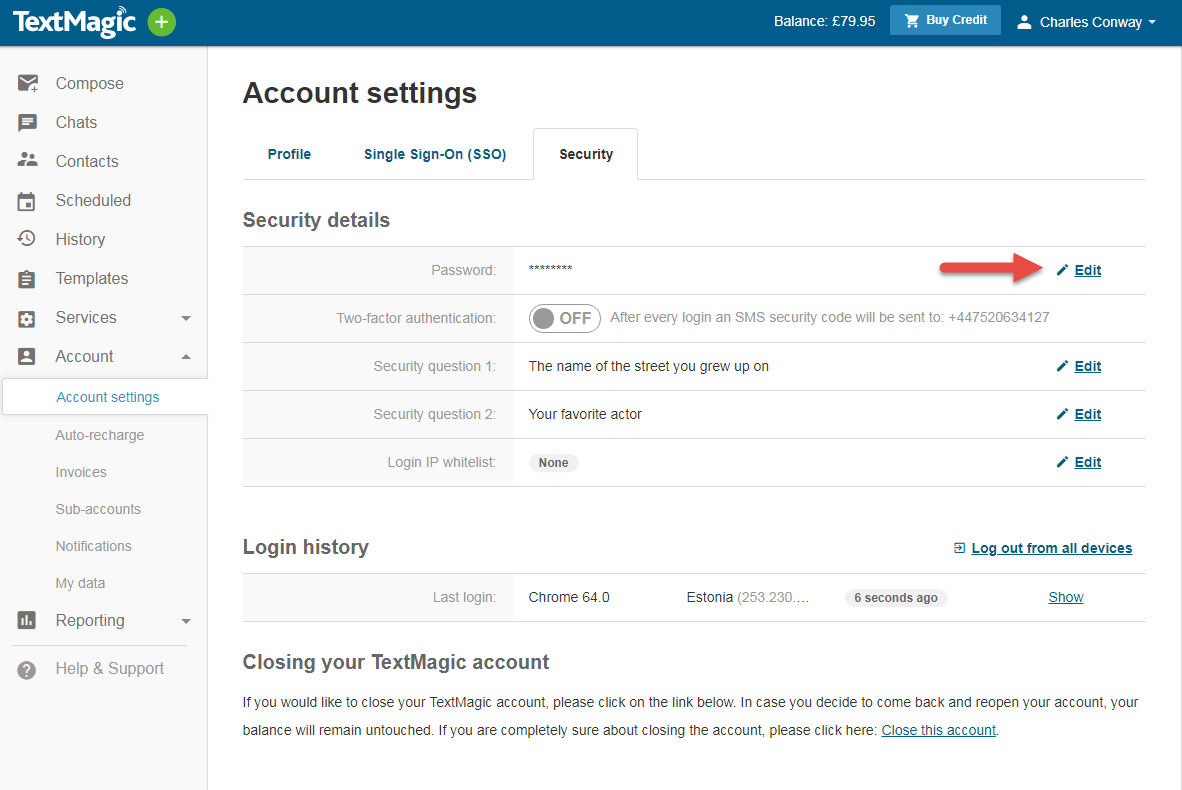Image resolution: width=1182 pixels, height=790 pixels.
Task: Open Templates from sidebar
Action: (91, 279)
